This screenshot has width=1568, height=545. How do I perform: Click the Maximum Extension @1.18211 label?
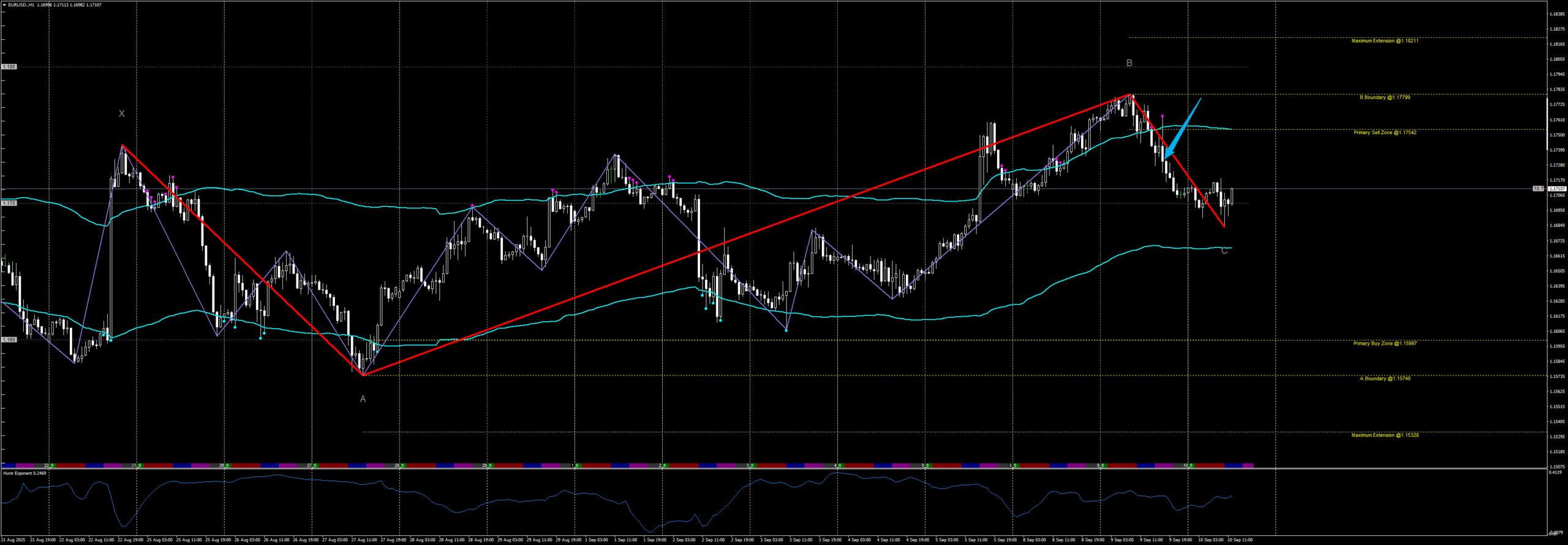[1385, 41]
